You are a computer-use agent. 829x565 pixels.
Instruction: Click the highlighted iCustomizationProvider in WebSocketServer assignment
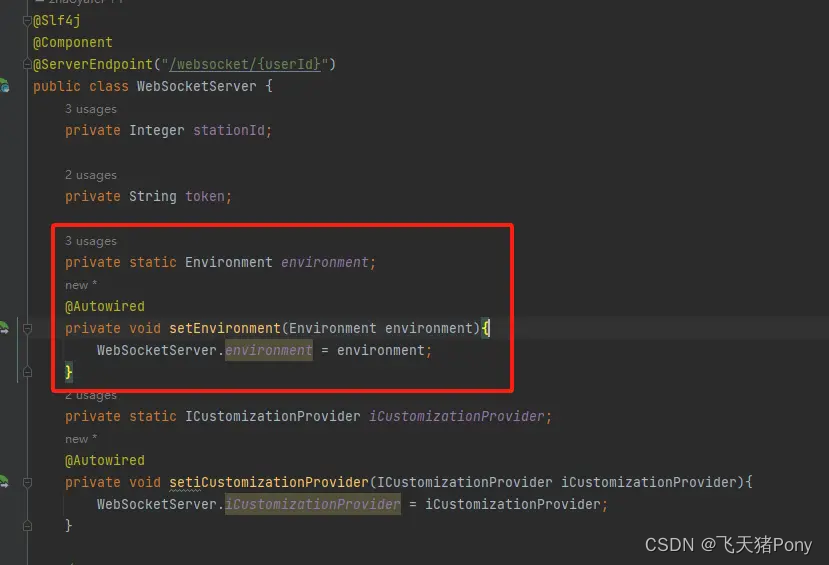(312, 504)
